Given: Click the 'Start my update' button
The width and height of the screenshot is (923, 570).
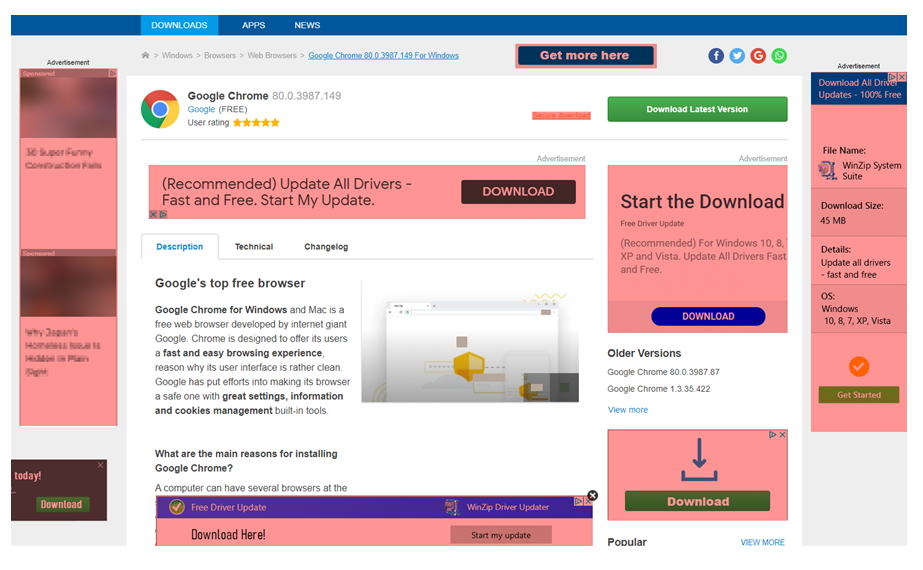Looking at the screenshot, I should click(501, 535).
